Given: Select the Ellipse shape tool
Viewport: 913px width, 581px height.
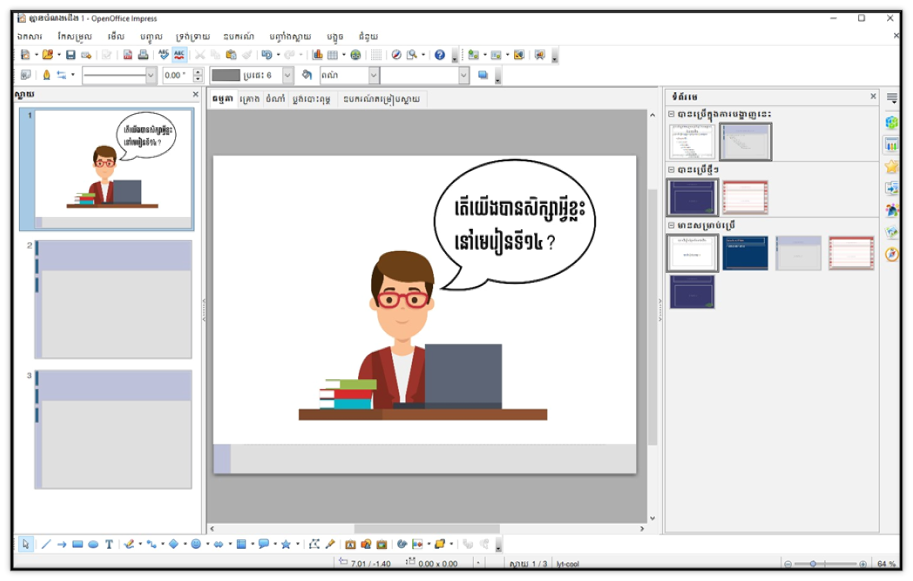Looking at the screenshot, I should tap(93, 544).
